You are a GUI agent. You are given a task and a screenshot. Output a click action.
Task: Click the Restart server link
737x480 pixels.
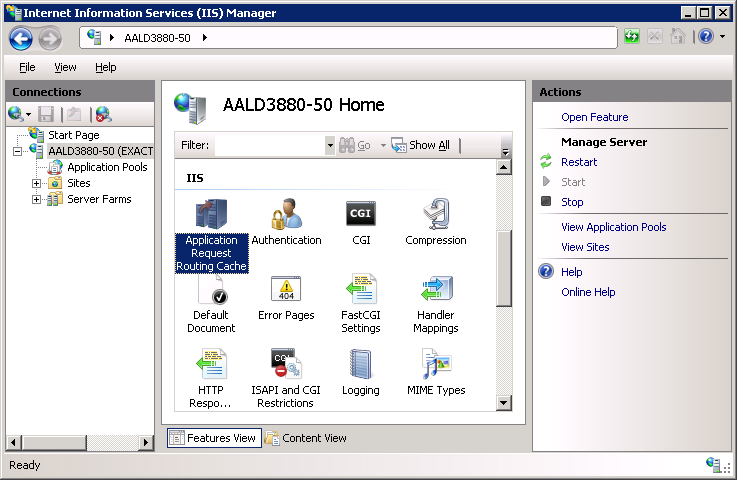tap(579, 162)
